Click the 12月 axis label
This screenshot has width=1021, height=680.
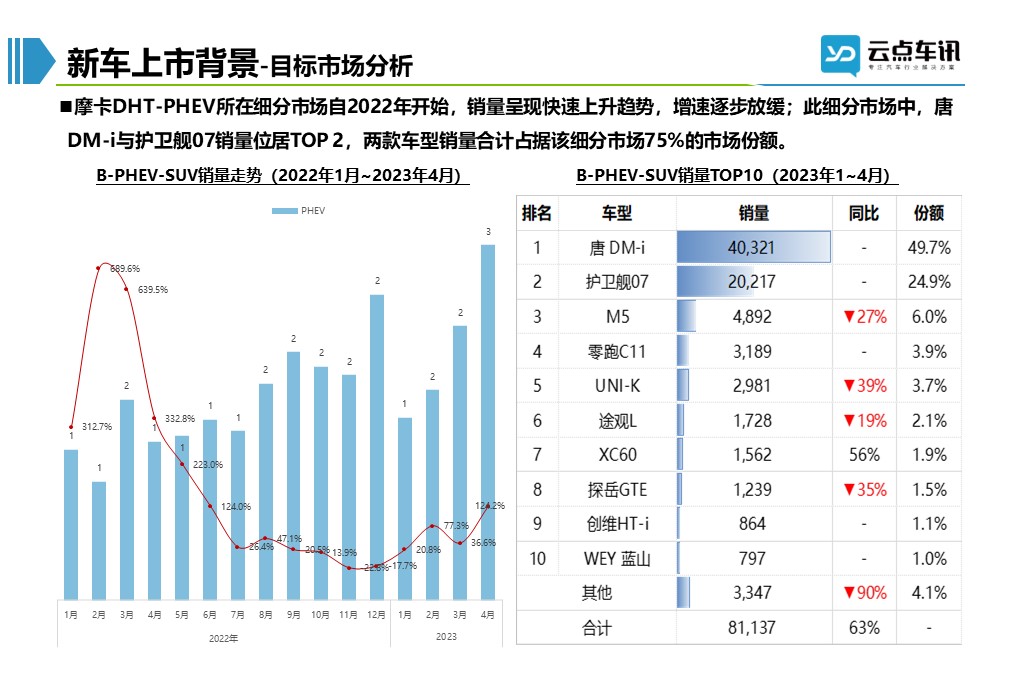376,615
